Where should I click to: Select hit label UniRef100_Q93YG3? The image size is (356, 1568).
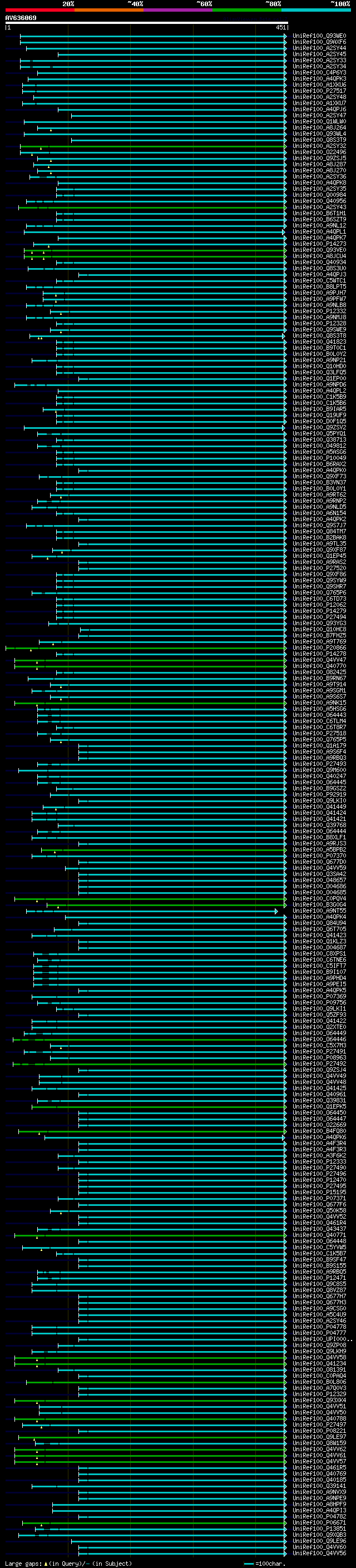click(319, 624)
